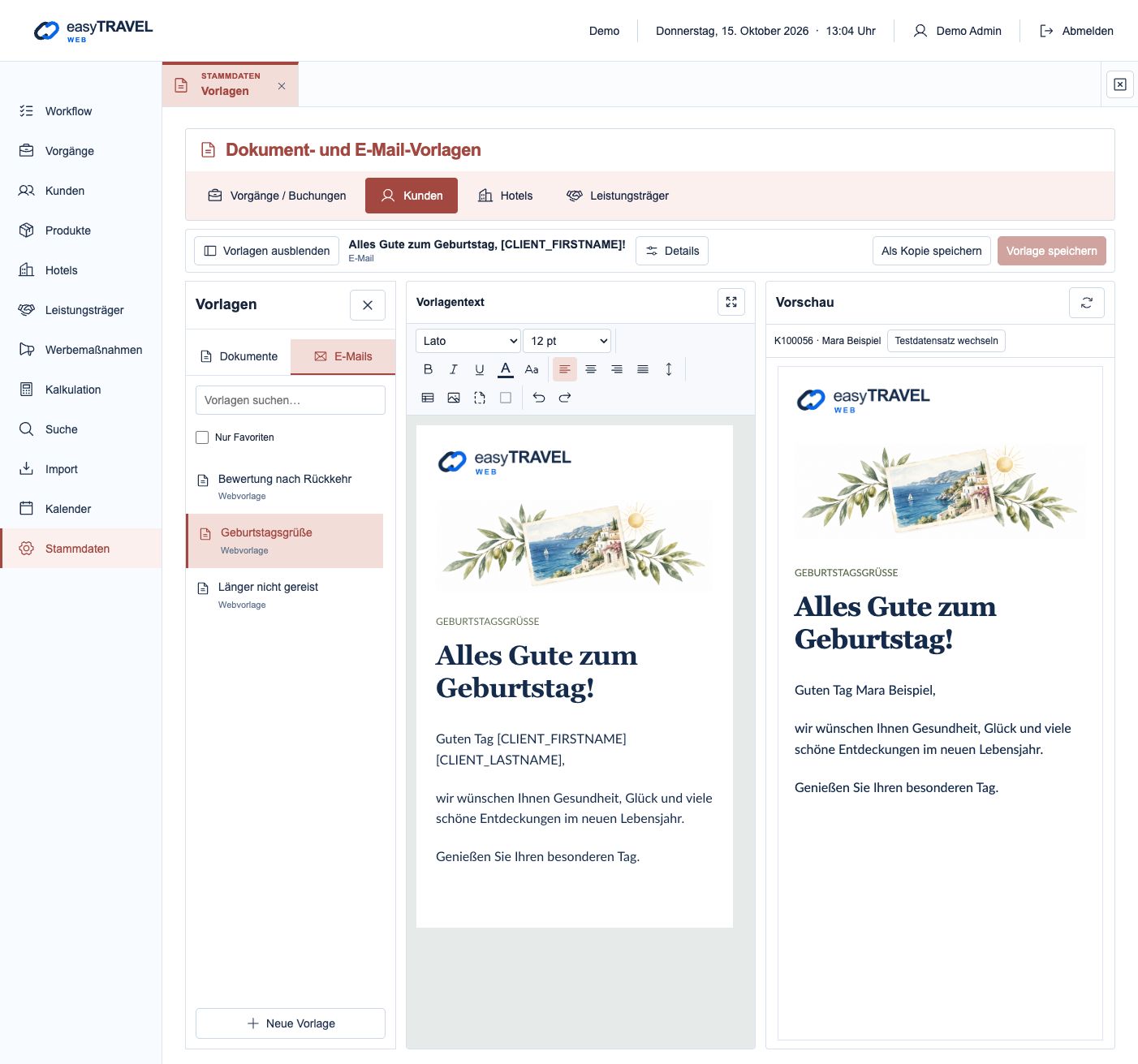The image size is (1138, 1064).
Task: Open the Länger nicht gereist template
Action: (285, 595)
